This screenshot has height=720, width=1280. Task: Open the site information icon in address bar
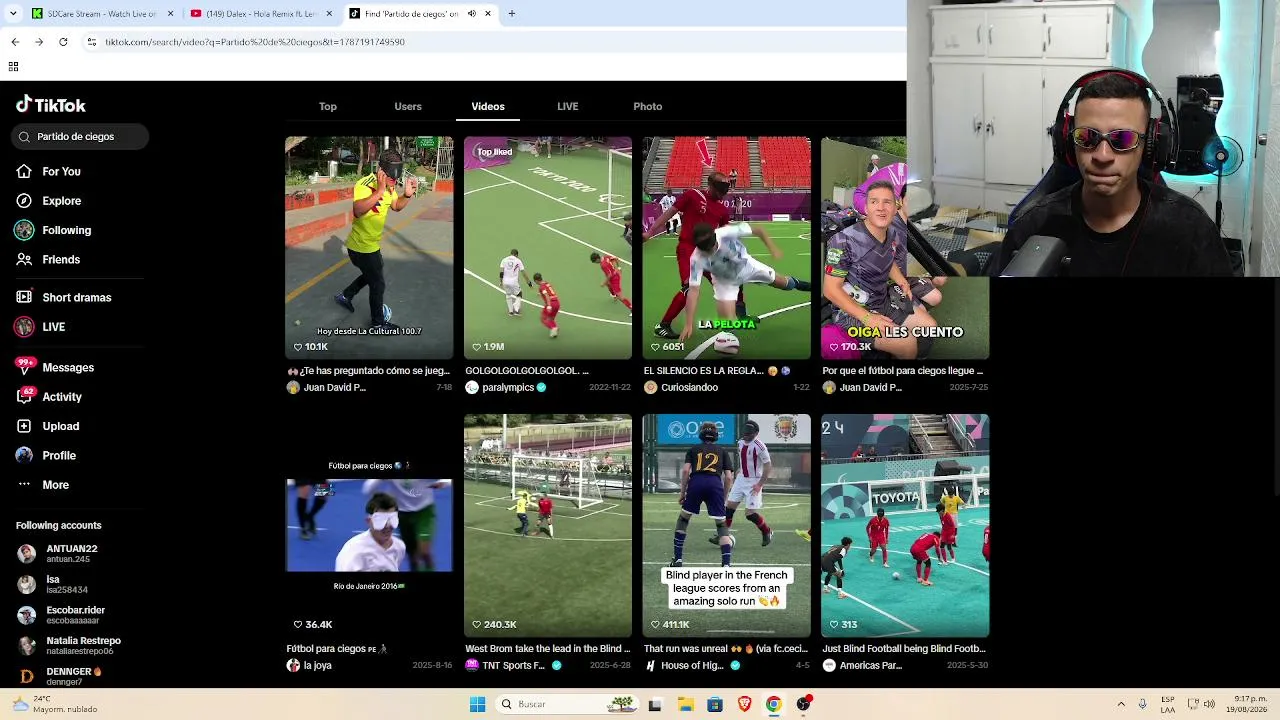pos(91,42)
